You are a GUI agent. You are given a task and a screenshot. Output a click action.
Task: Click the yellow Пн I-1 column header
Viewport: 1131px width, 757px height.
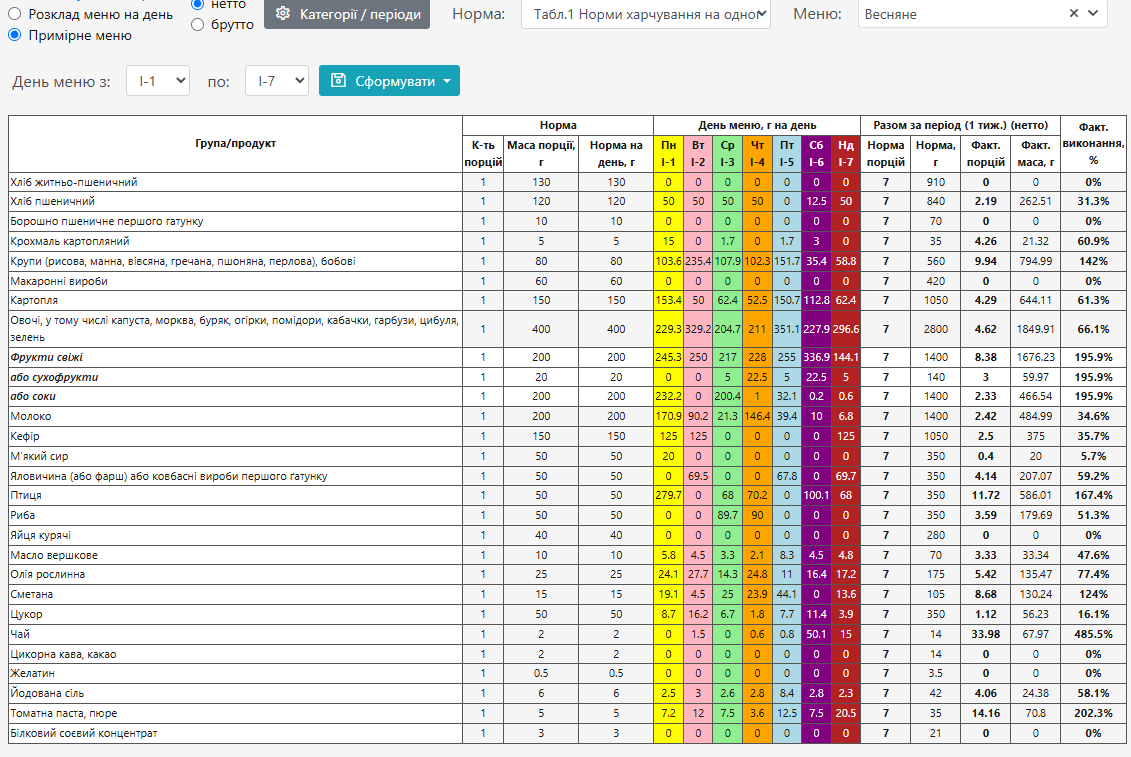coord(668,154)
